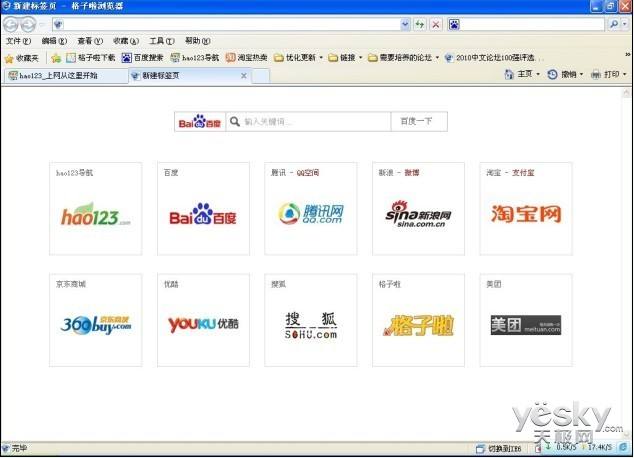This screenshot has height=458, width=634.
Task: Open the 360buy 京东商城 tile
Action: pos(96,320)
